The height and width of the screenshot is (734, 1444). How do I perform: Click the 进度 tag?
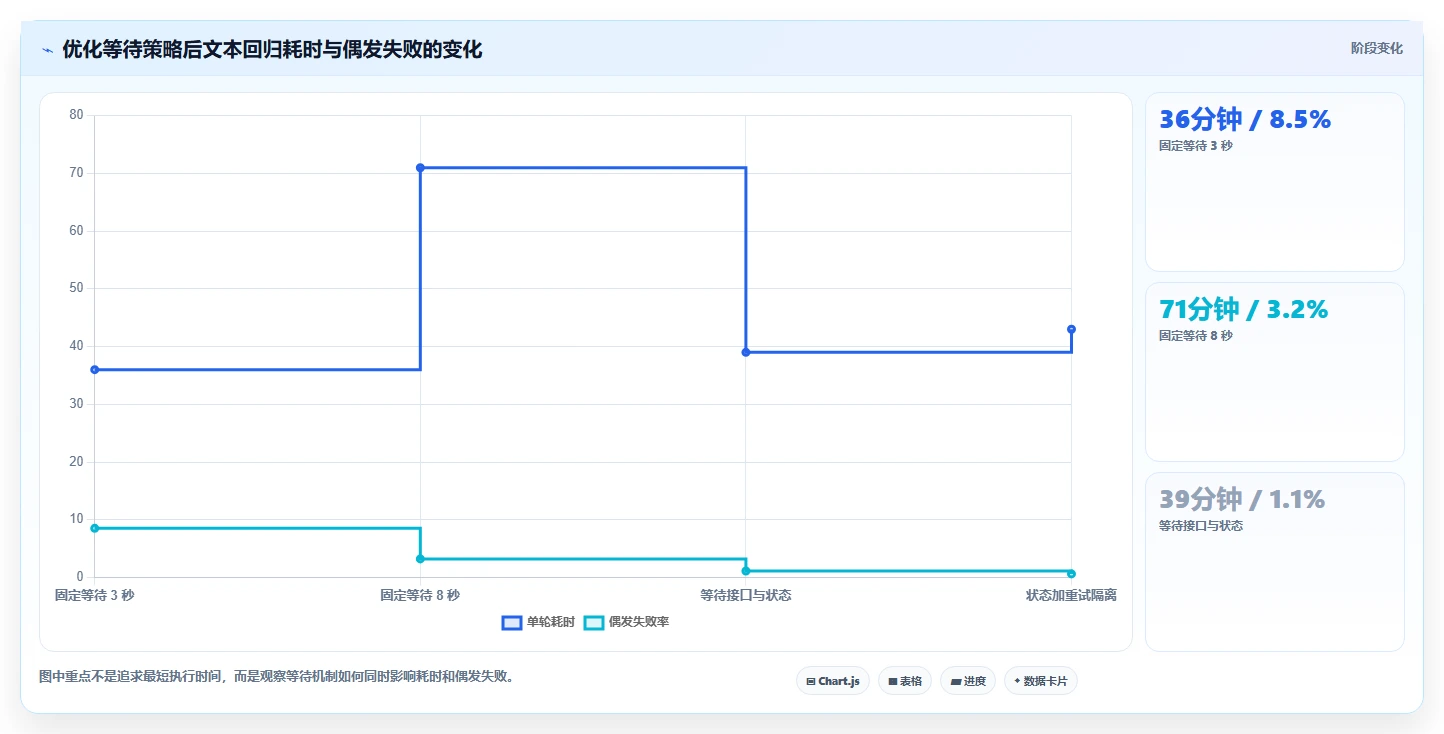967,681
